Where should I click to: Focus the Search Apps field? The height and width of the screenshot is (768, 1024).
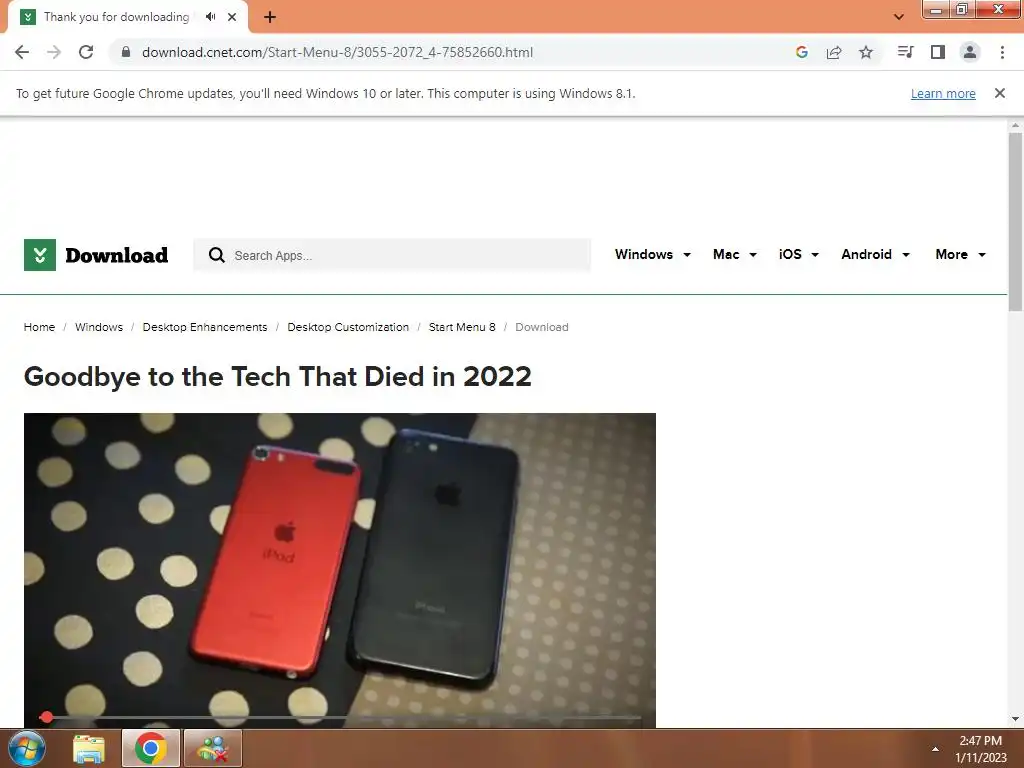392,255
